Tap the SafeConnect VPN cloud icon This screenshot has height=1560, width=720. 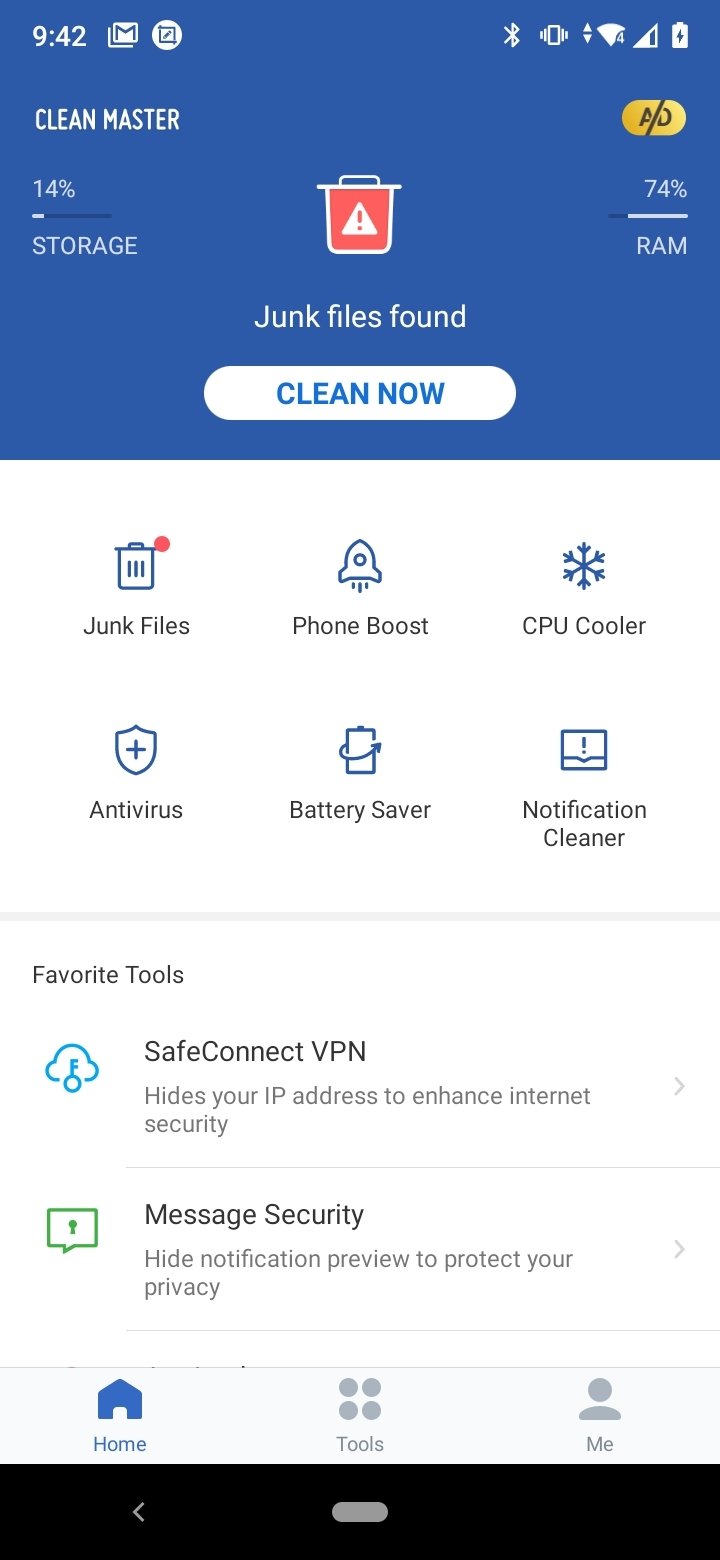(73, 1068)
